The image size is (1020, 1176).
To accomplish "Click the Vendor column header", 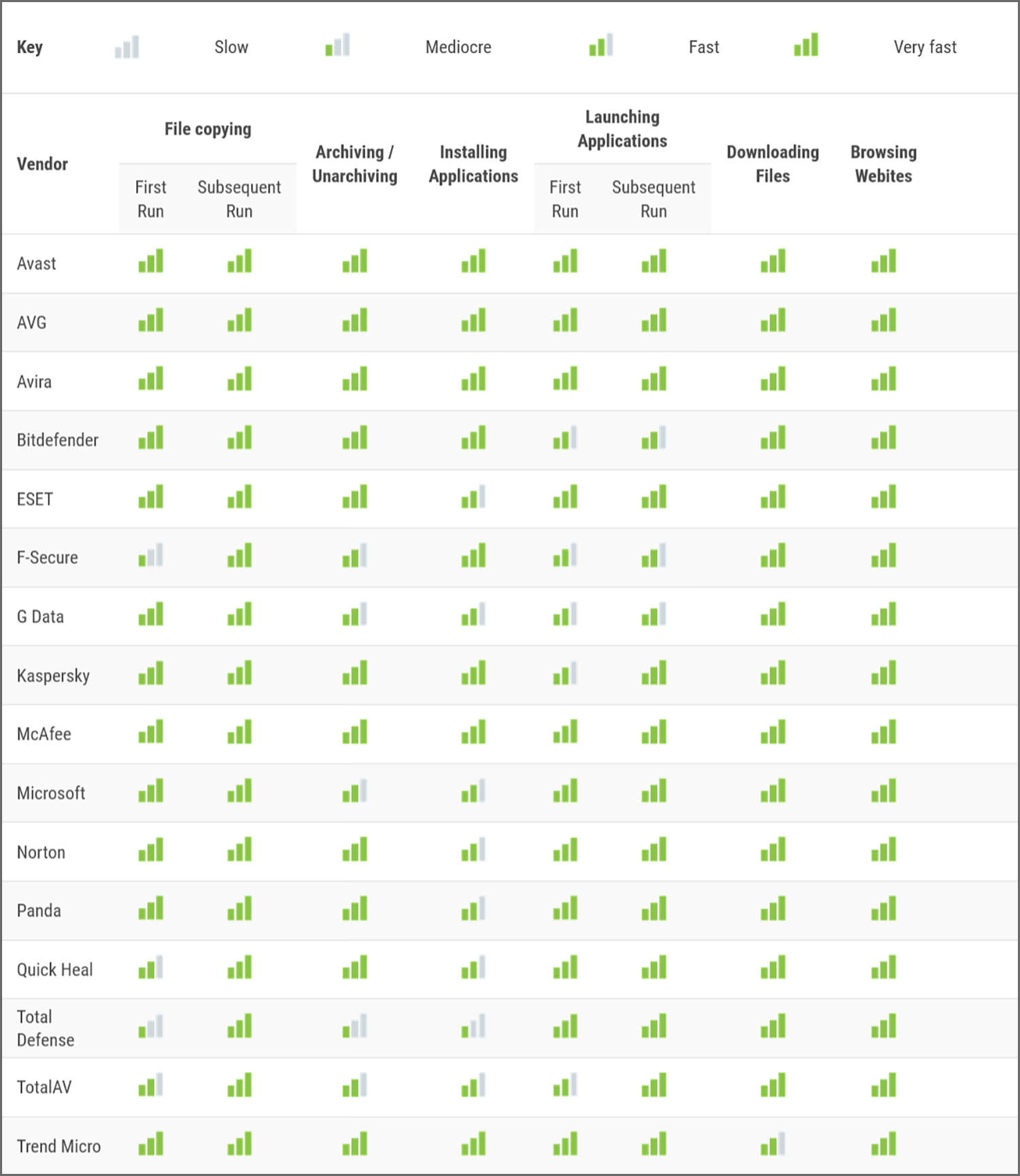I will [x=42, y=164].
